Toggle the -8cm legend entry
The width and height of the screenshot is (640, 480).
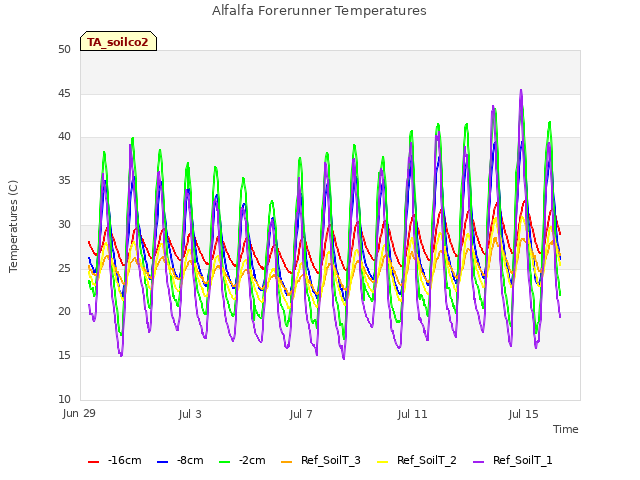180,460
